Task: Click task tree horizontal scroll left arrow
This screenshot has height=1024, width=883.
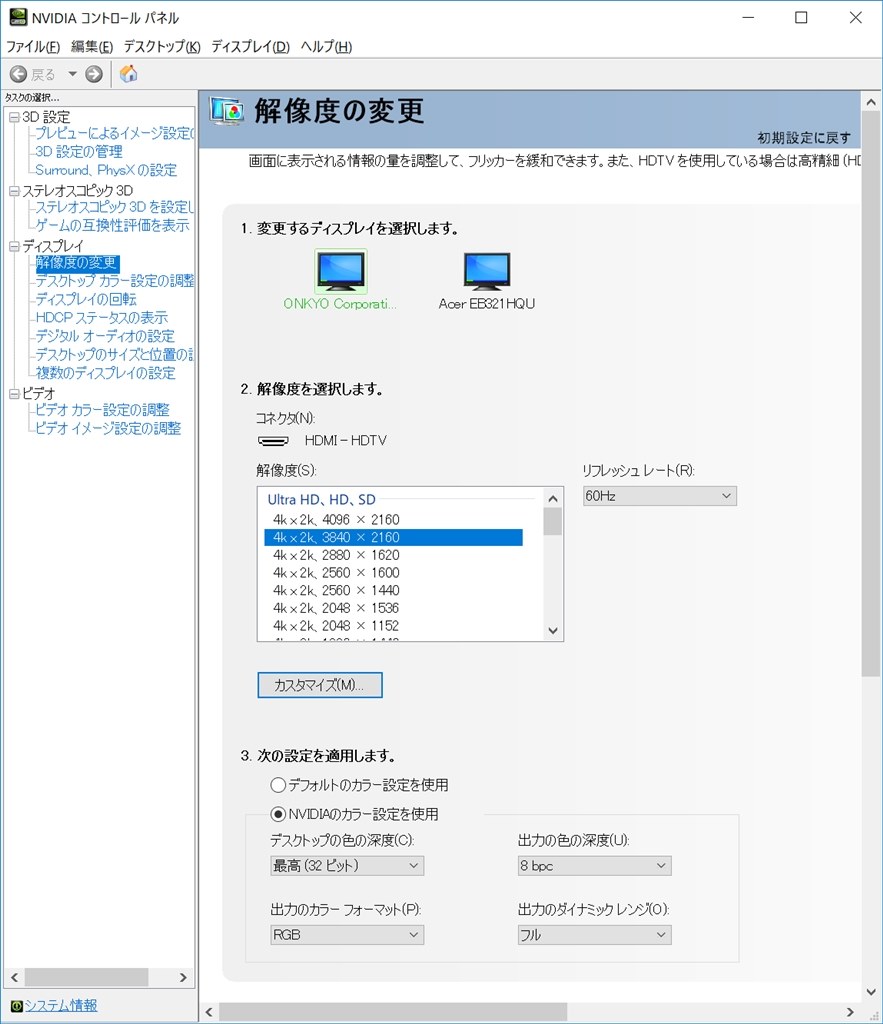Action: (x=14, y=978)
